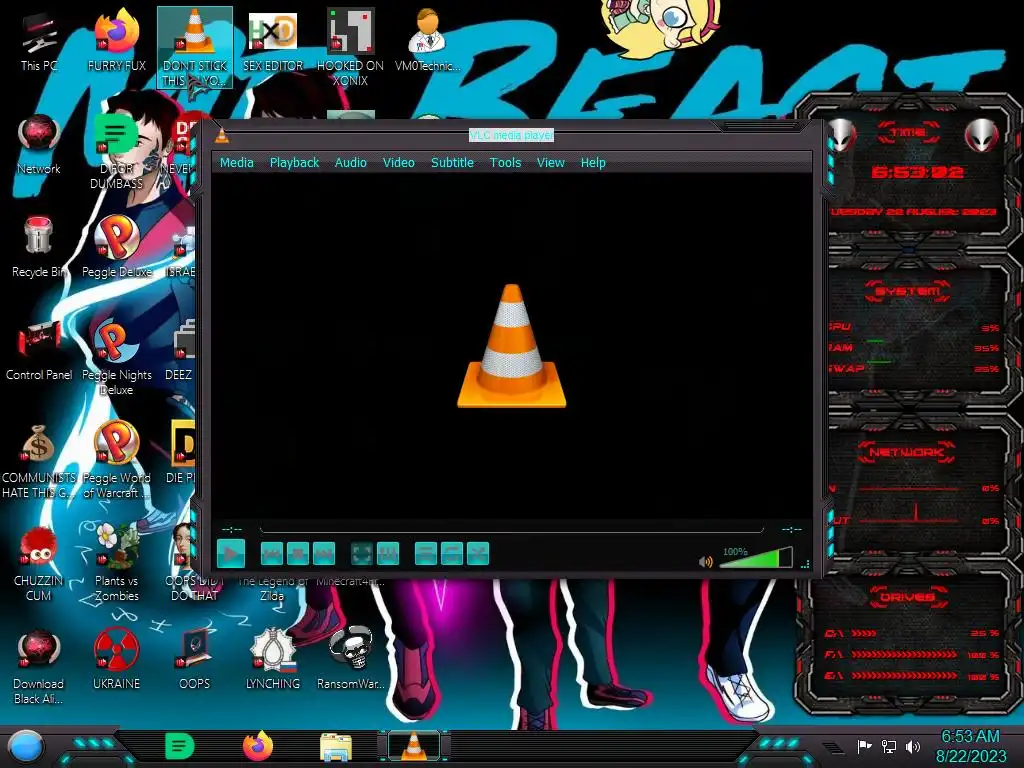
Task: Select the Plants vs Zombies shortcut
Action: pos(116,563)
